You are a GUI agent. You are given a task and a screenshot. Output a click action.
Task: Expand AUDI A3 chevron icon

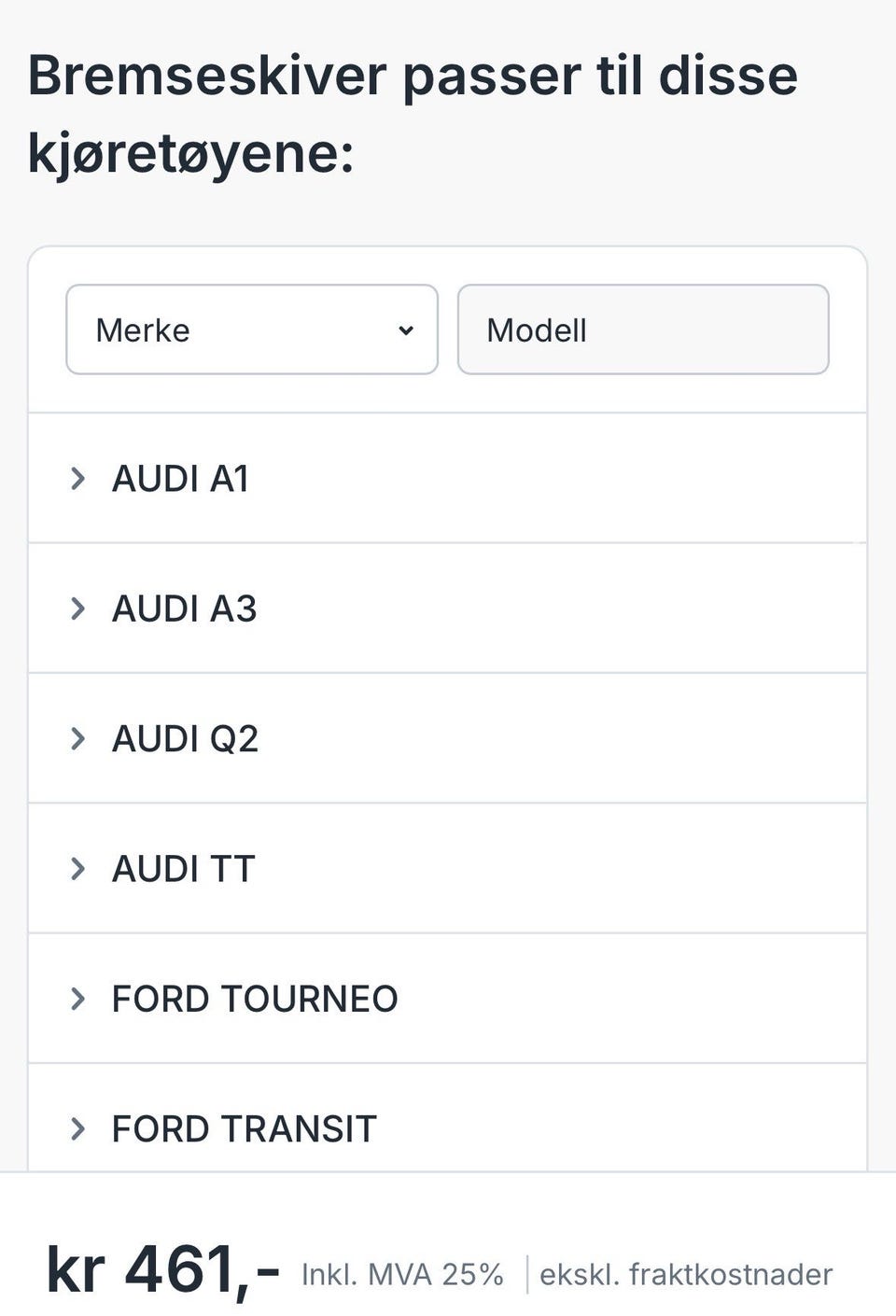pos(78,609)
